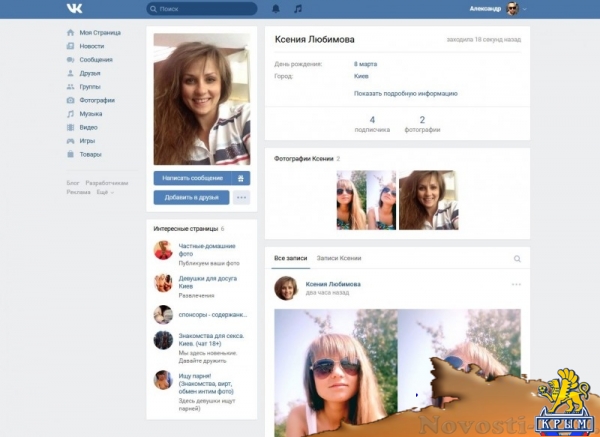
Task: Open the music player note icon
Action: pyautogui.click(x=297, y=9)
